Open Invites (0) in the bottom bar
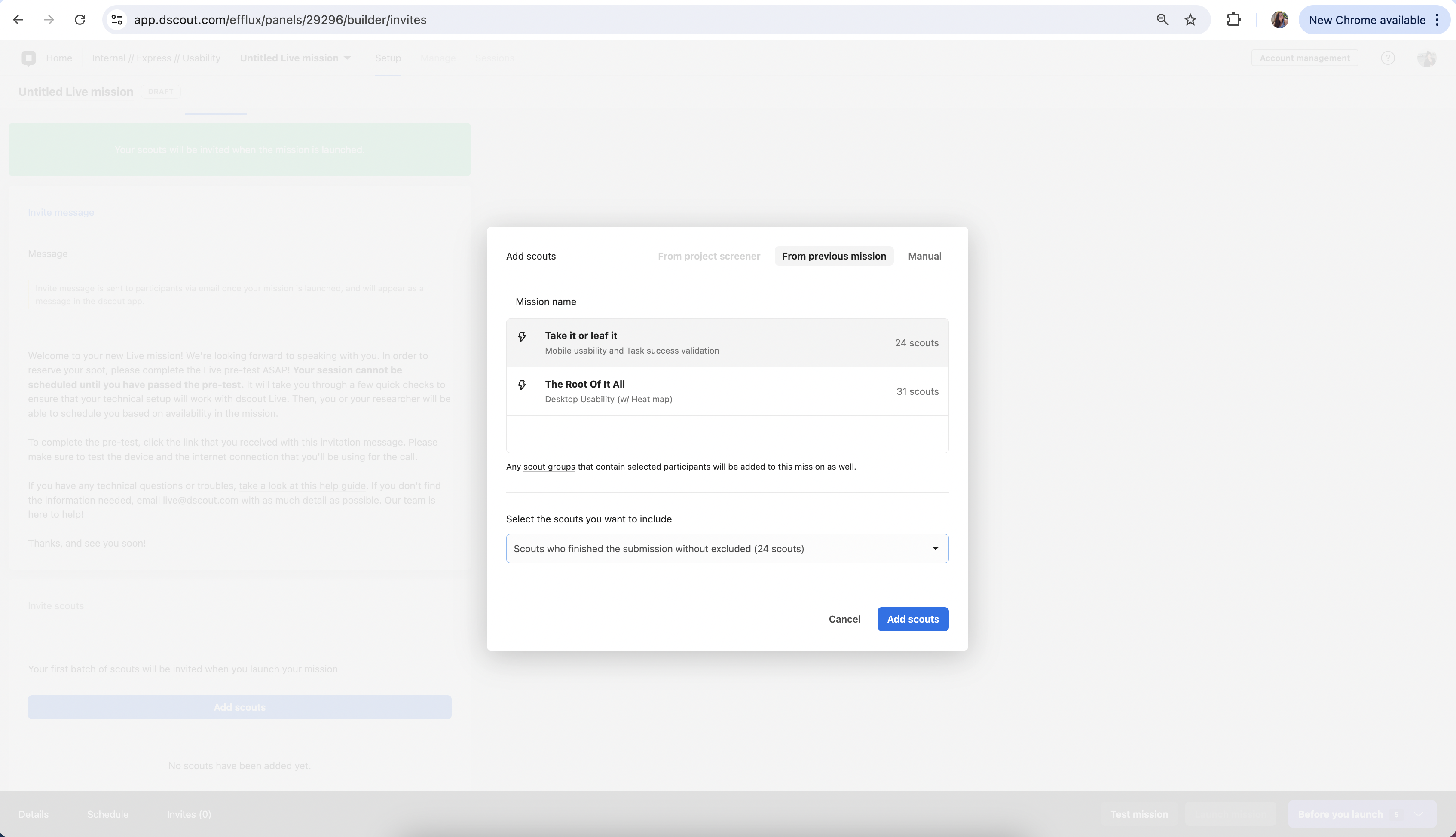Image resolution: width=1456 pixels, height=837 pixels. (x=189, y=814)
